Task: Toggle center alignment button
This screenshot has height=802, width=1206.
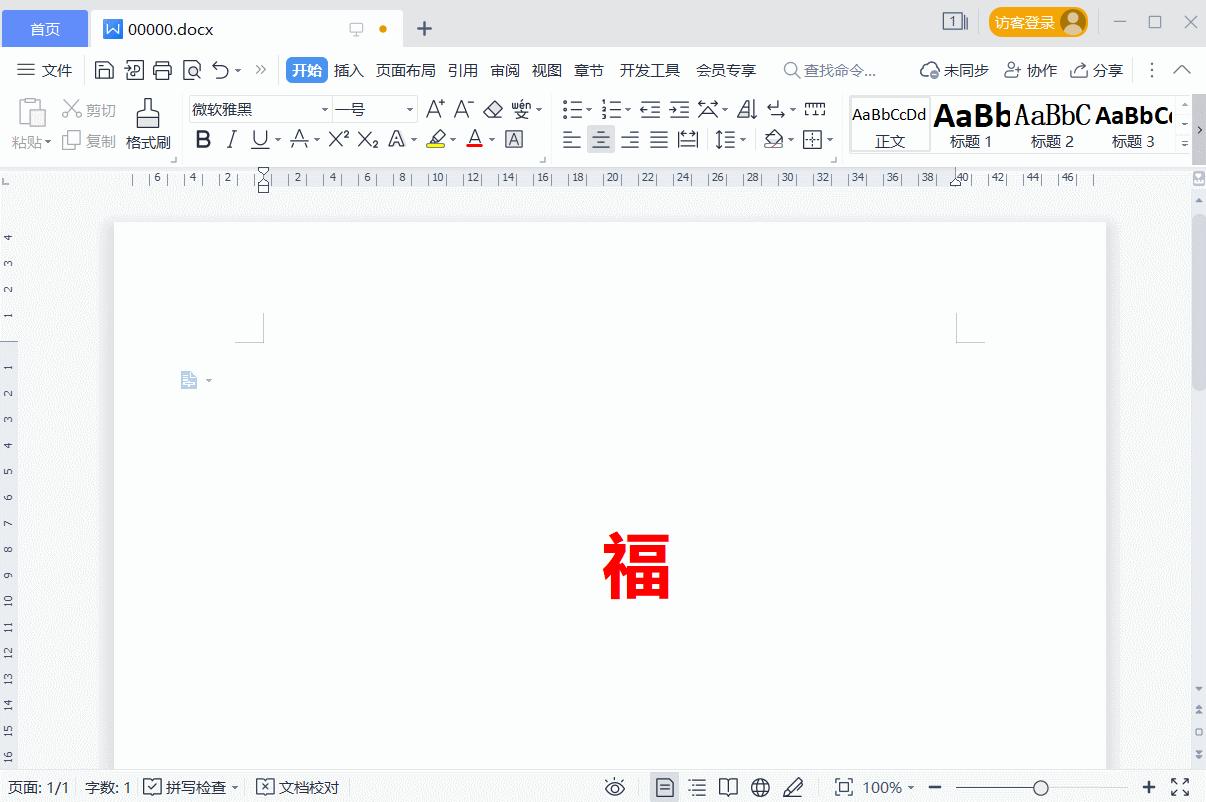Action: tap(601, 139)
